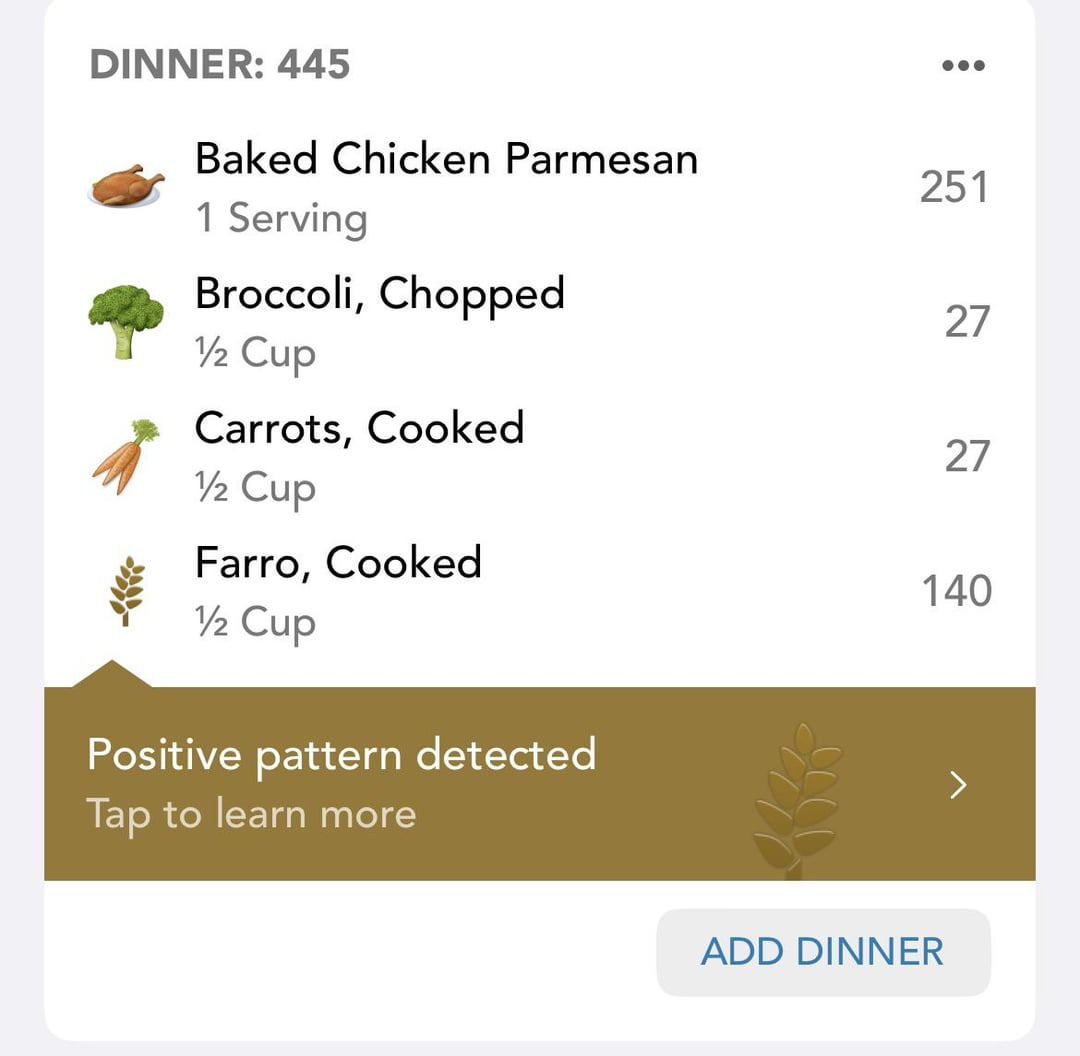This screenshot has height=1056, width=1080.
Task: Tap the DINNER: 445 header
Action: [x=220, y=64]
